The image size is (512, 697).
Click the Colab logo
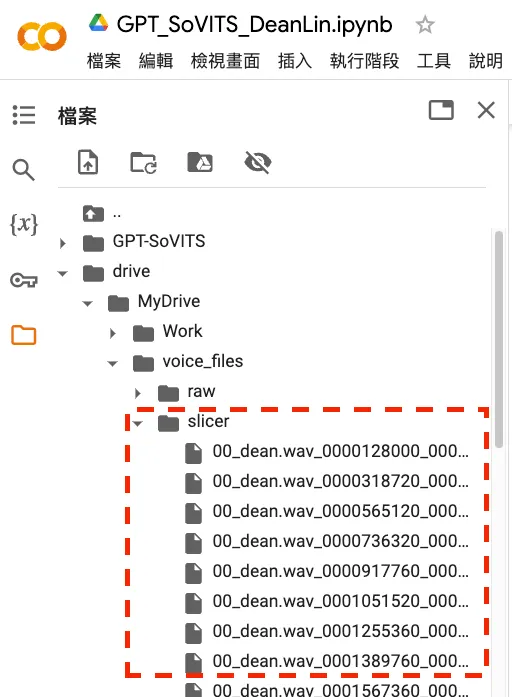point(42,36)
